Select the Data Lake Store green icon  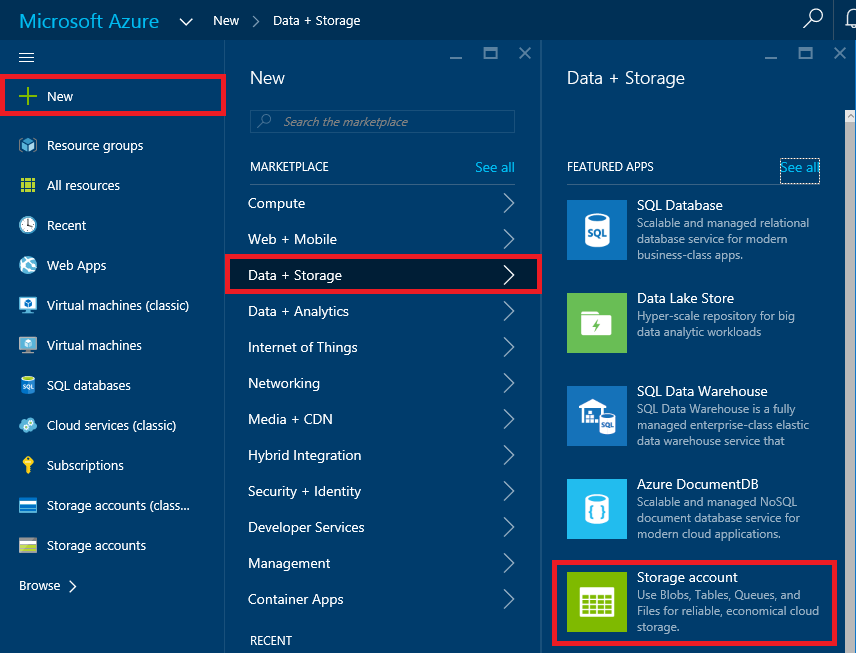point(596,322)
